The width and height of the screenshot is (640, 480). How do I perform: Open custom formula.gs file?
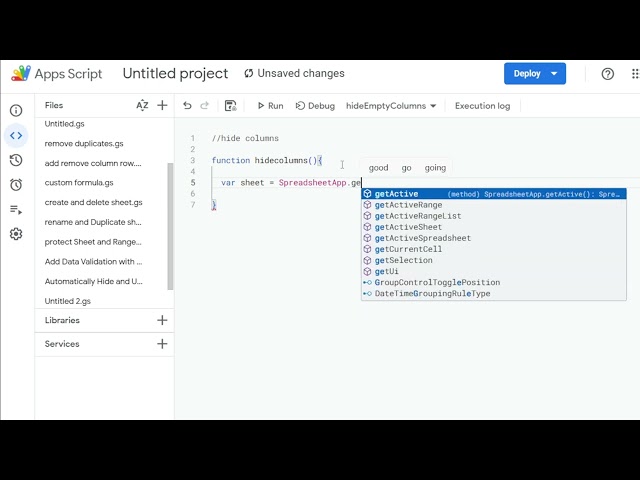point(79,183)
